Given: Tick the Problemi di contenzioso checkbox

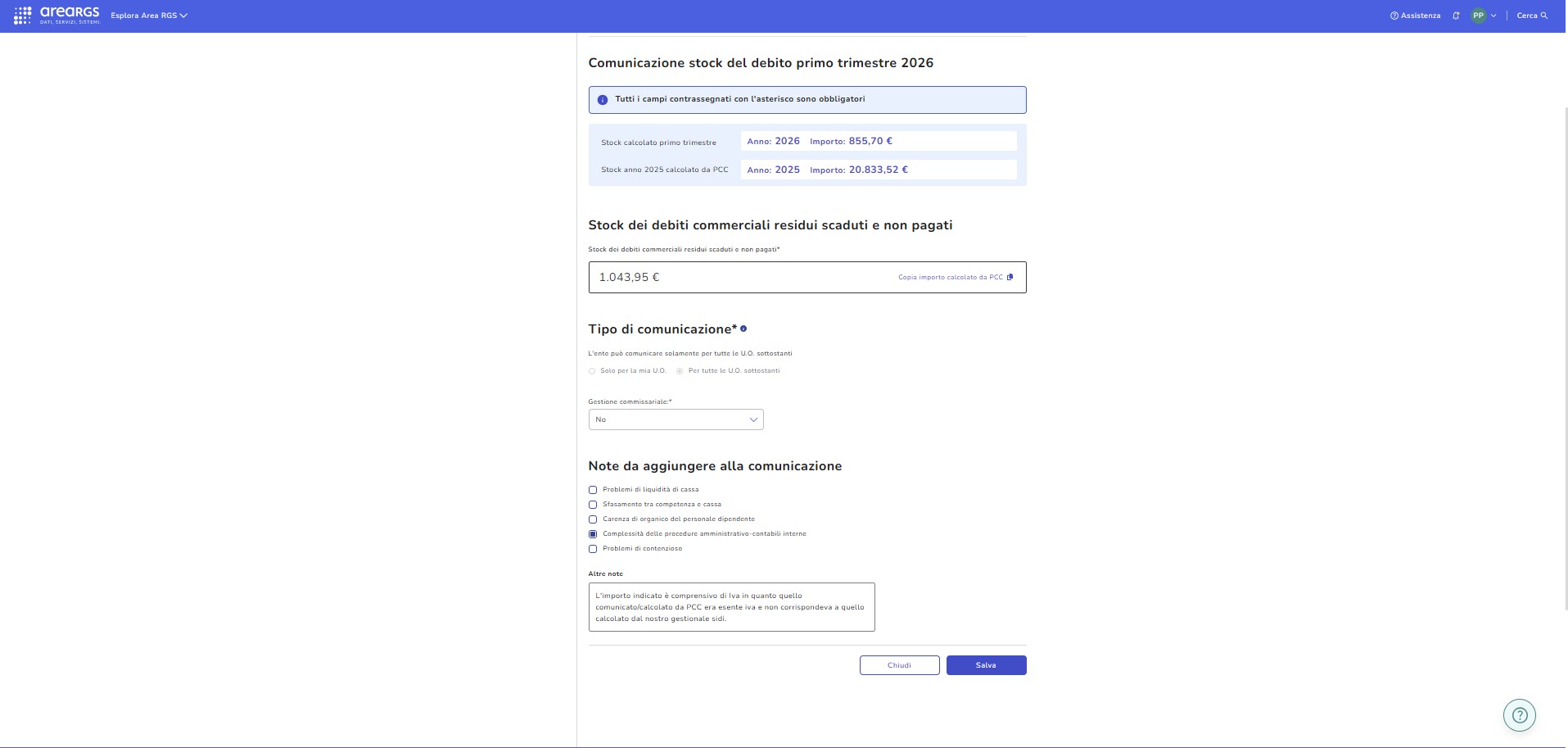Looking at the screenshot, I should pyautogui.click(x=593, y=549).
